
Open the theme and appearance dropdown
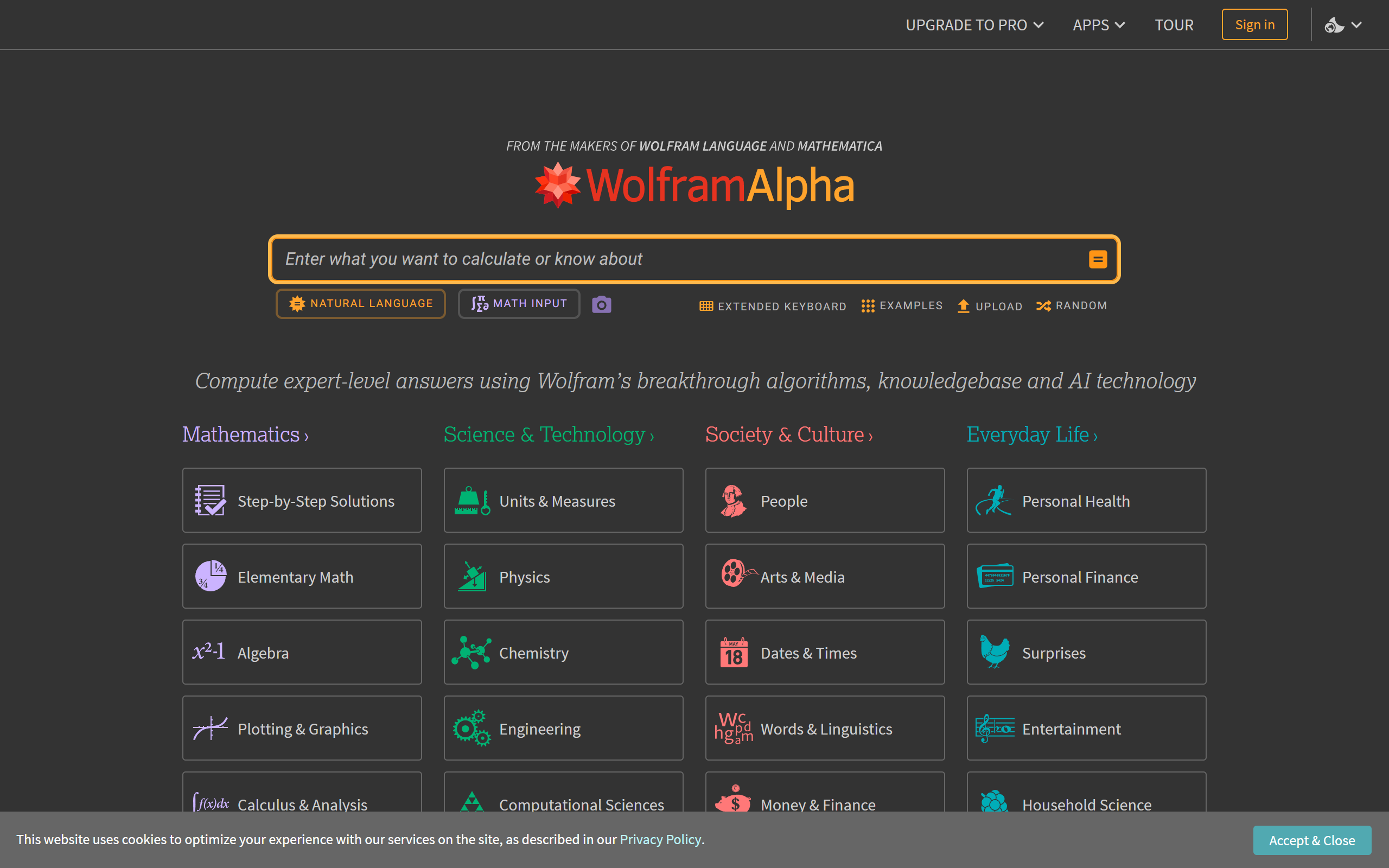click(x=1343, y=25)
